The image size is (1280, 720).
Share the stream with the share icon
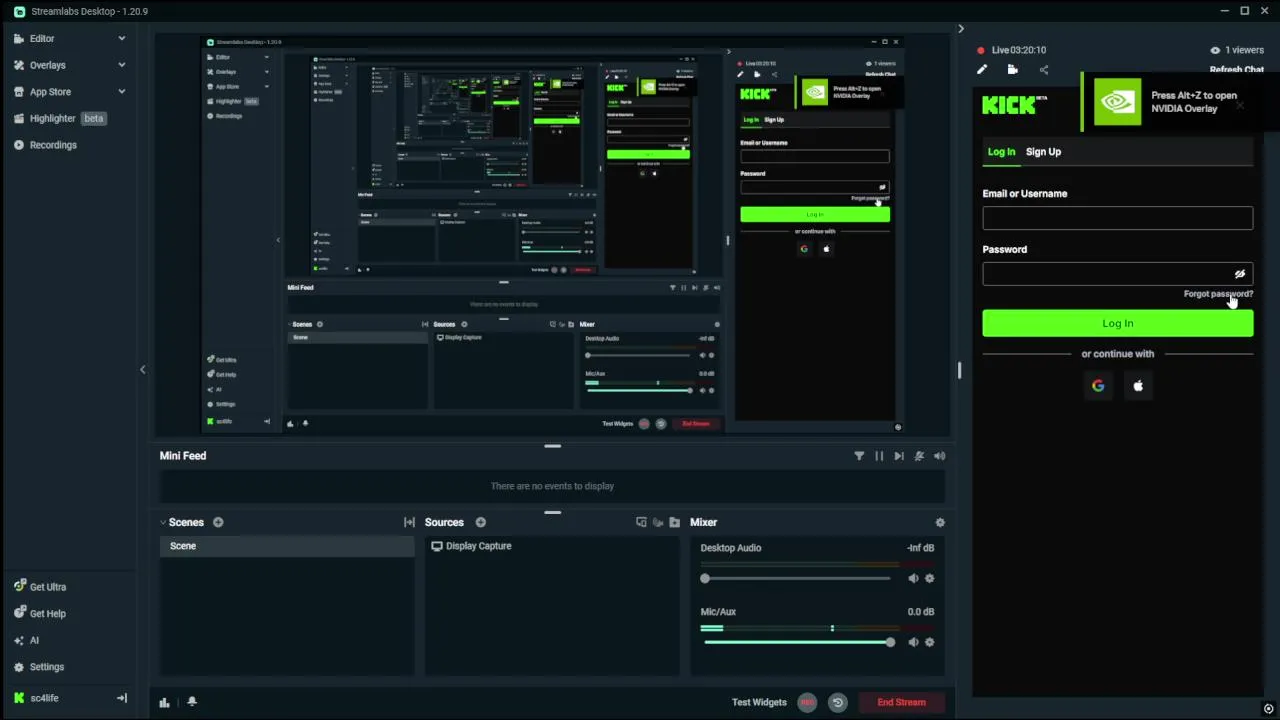(x=1044, y=70)
